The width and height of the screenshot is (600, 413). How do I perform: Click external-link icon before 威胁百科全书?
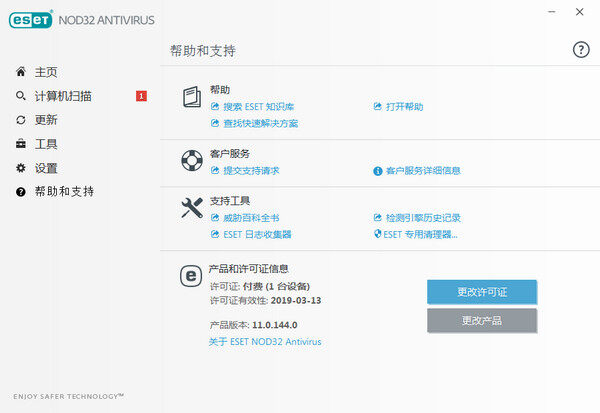coord(215,217)
